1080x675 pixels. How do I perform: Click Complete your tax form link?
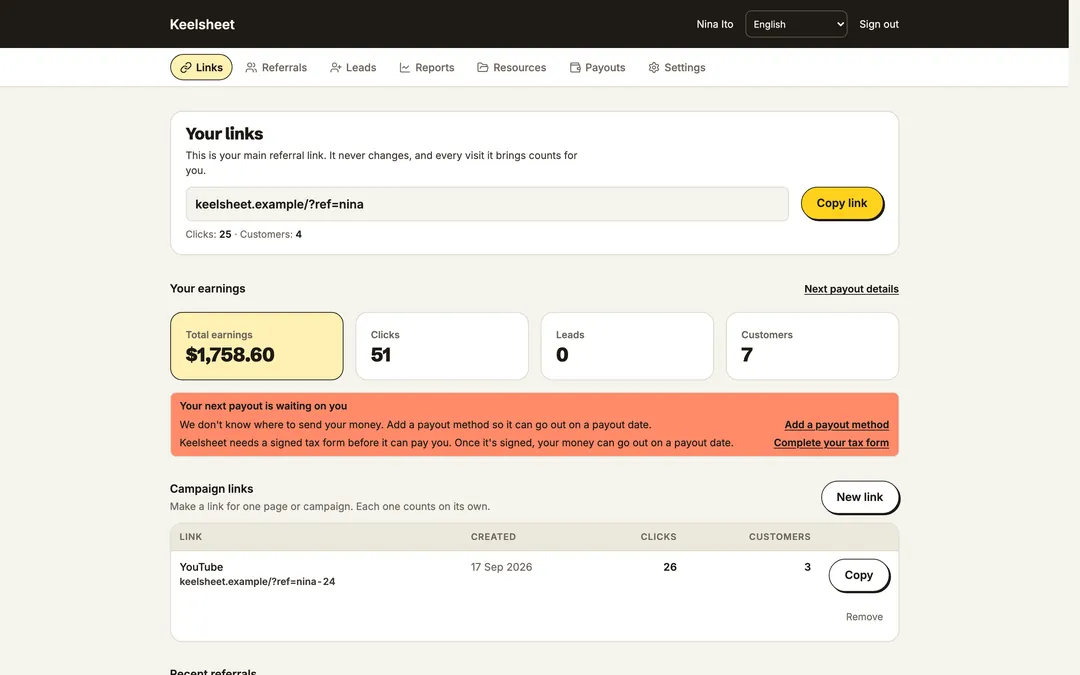pos(831,442)
